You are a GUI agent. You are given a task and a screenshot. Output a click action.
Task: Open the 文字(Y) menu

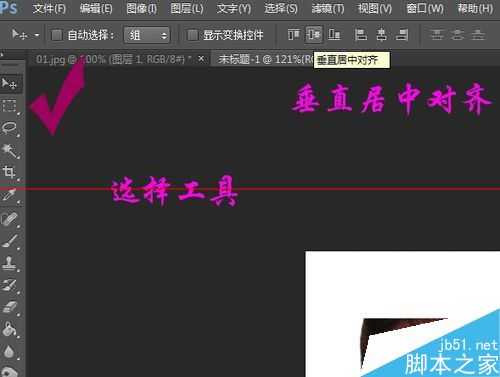click(x=234, y=8)
